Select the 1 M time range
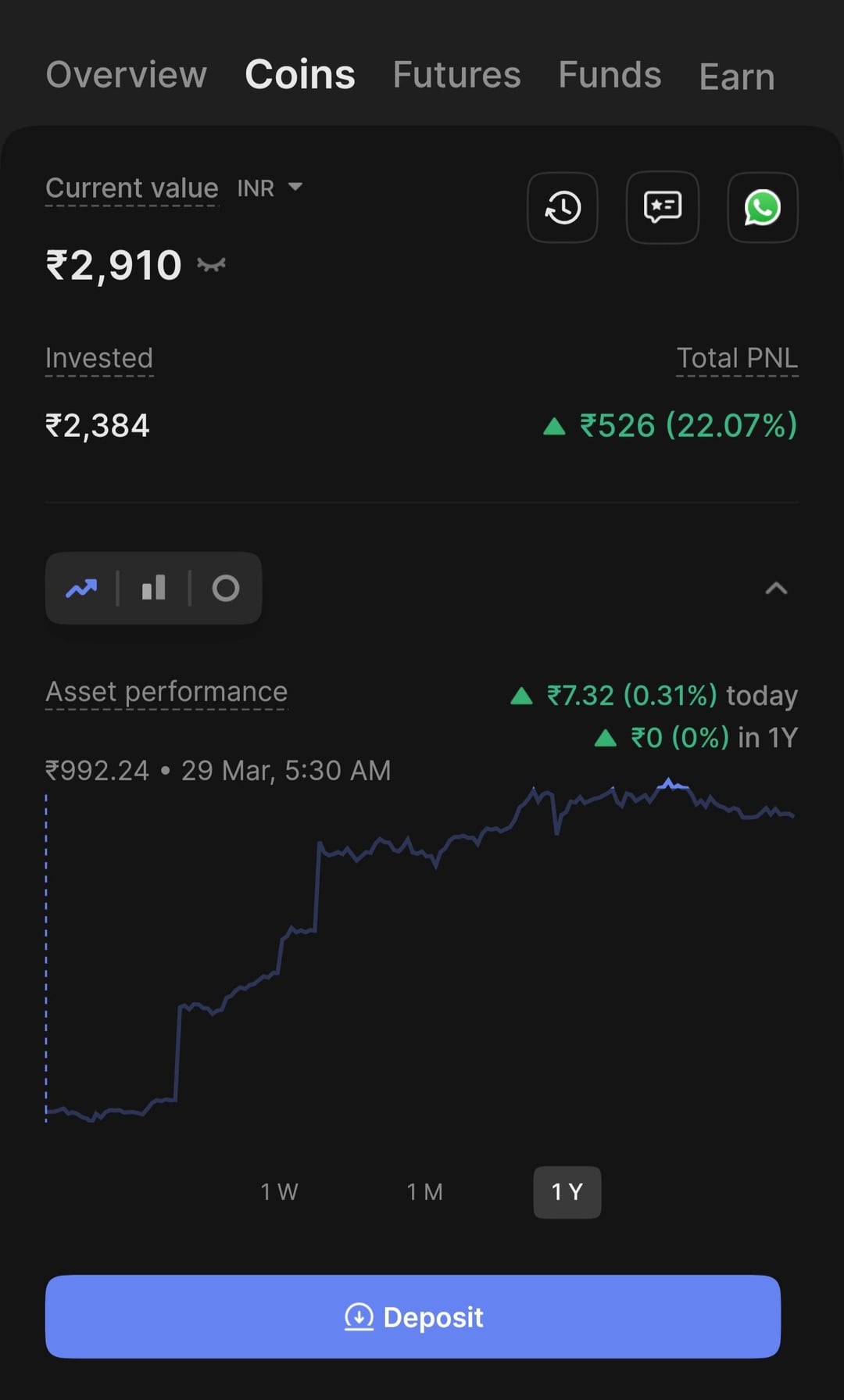The height and width of the screenshot is (1400, 844). point(424,1192)
